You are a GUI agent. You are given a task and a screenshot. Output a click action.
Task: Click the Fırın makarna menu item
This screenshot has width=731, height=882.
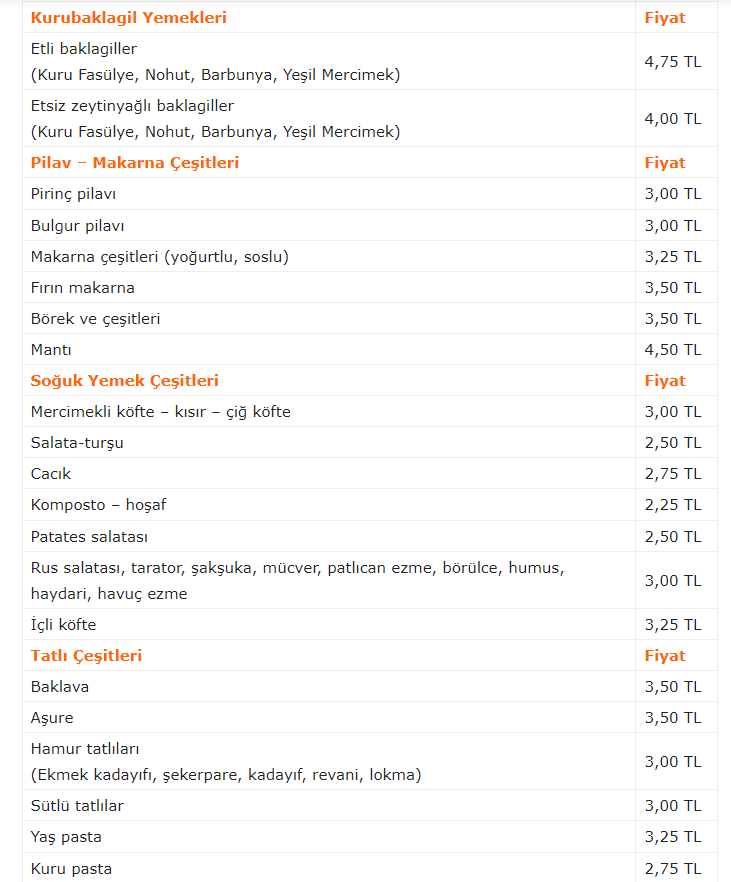click(83, 288)
